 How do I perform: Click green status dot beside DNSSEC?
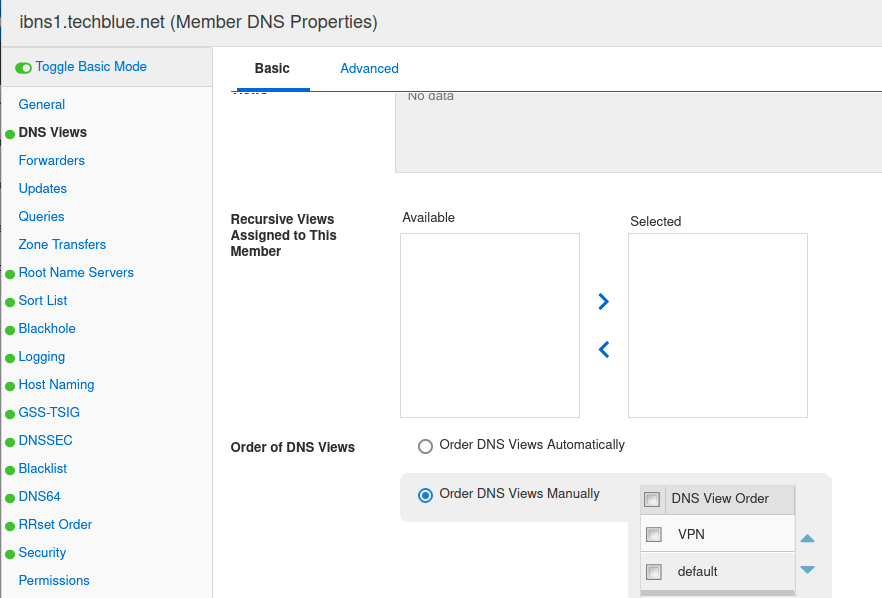(11, 440)
